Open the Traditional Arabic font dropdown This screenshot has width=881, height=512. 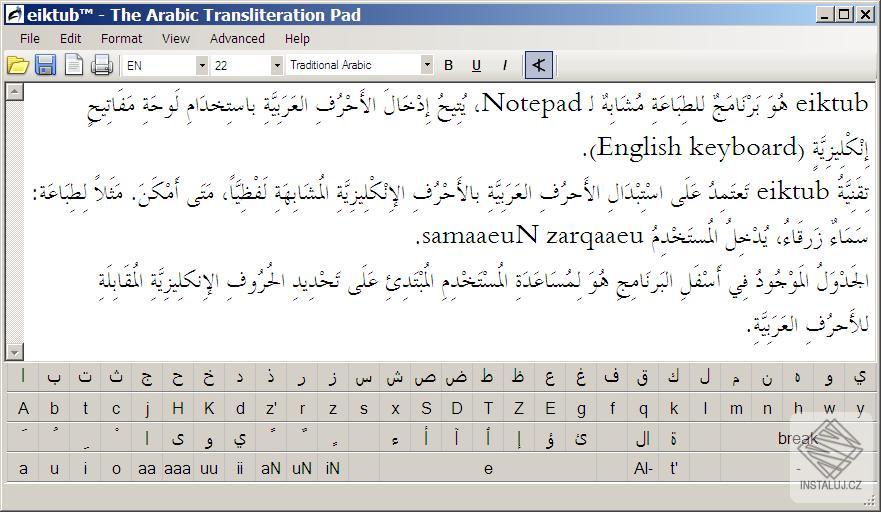tap(427, 65)
